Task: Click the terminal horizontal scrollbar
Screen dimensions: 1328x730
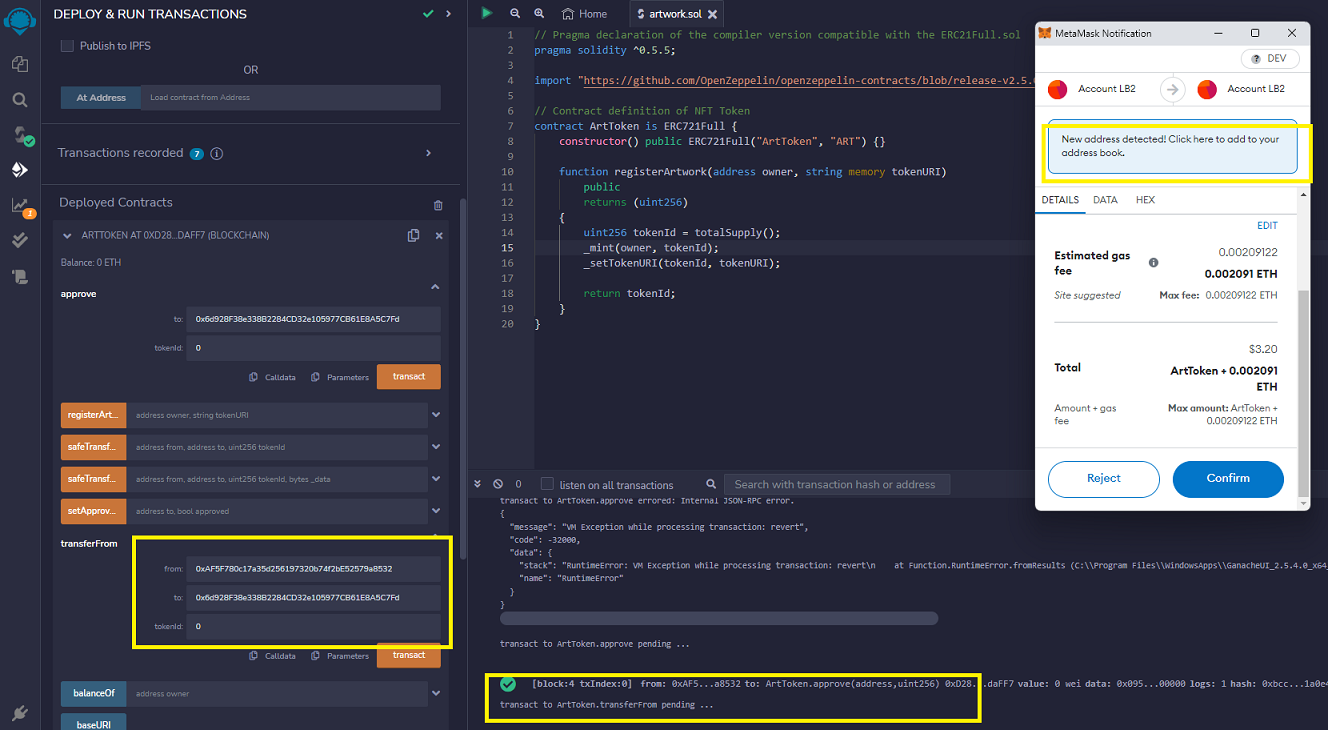Action: click(719, 618)
